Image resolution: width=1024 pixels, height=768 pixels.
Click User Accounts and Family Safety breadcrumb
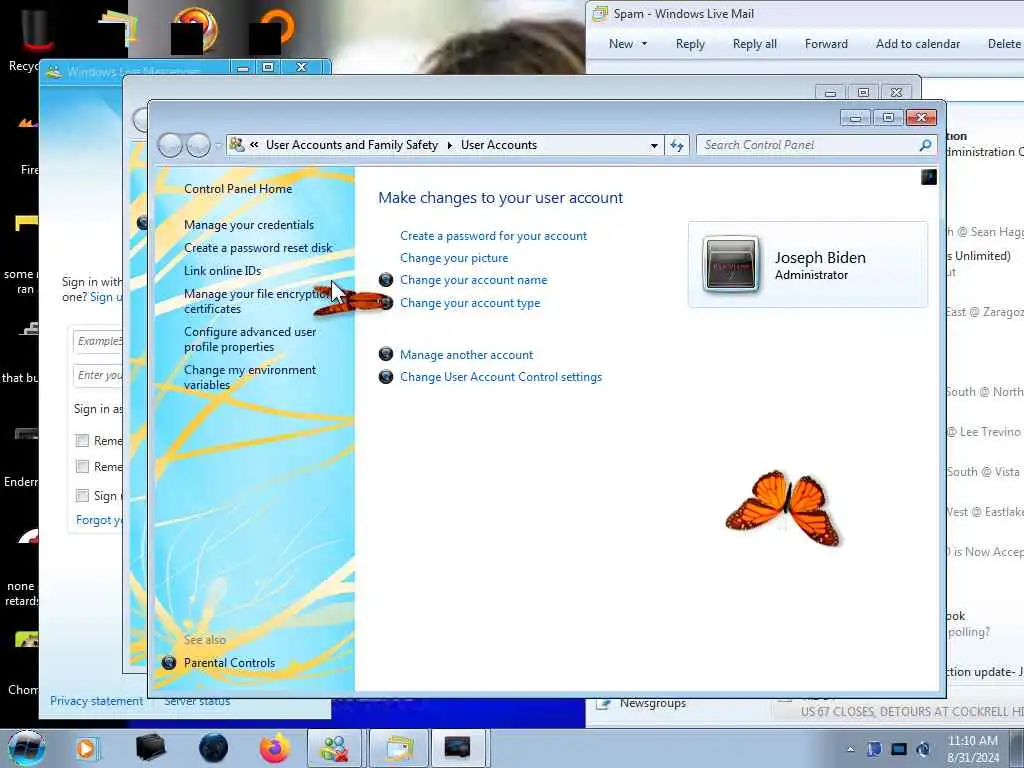coord(351,145)
